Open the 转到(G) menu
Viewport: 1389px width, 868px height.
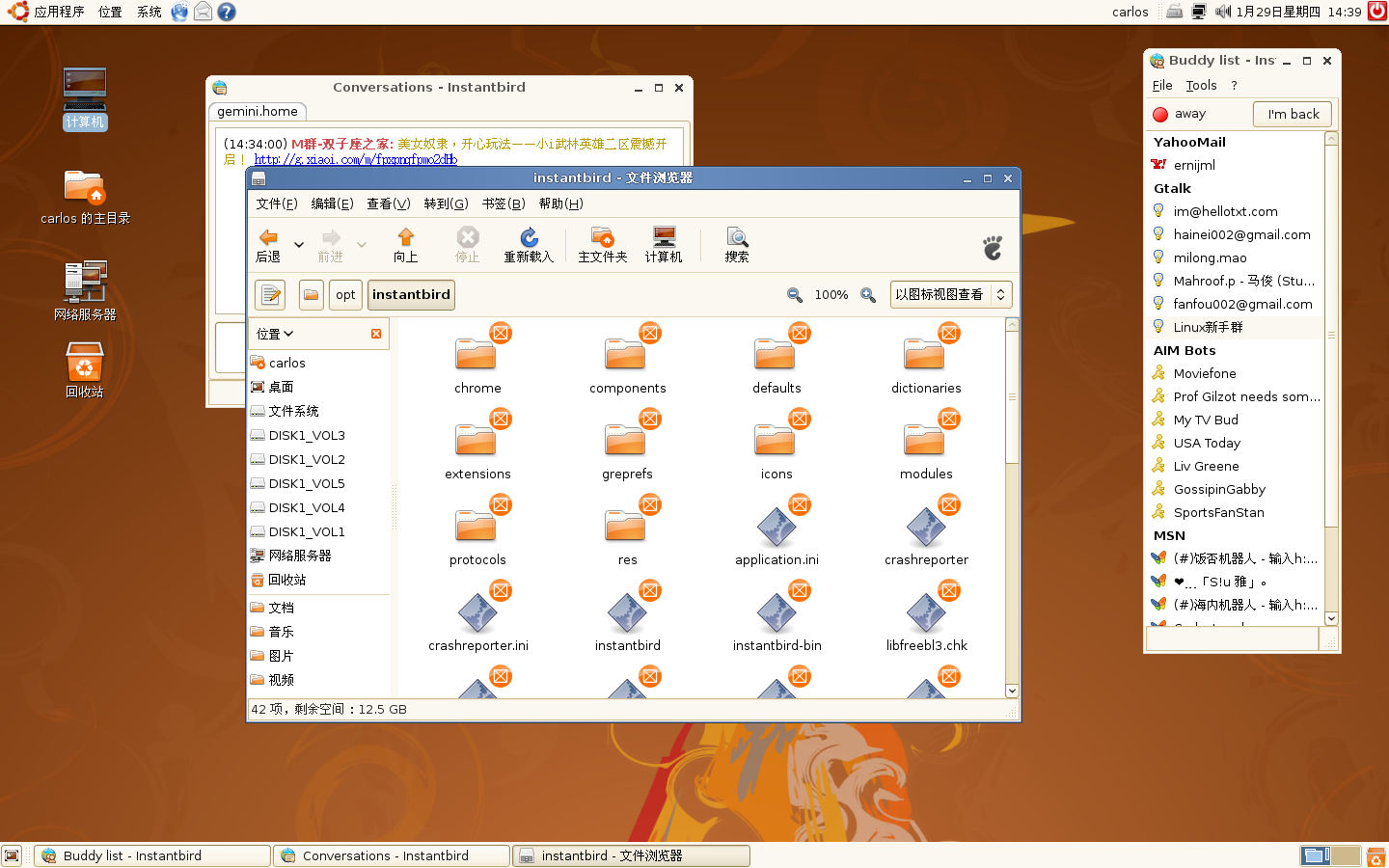446,203
